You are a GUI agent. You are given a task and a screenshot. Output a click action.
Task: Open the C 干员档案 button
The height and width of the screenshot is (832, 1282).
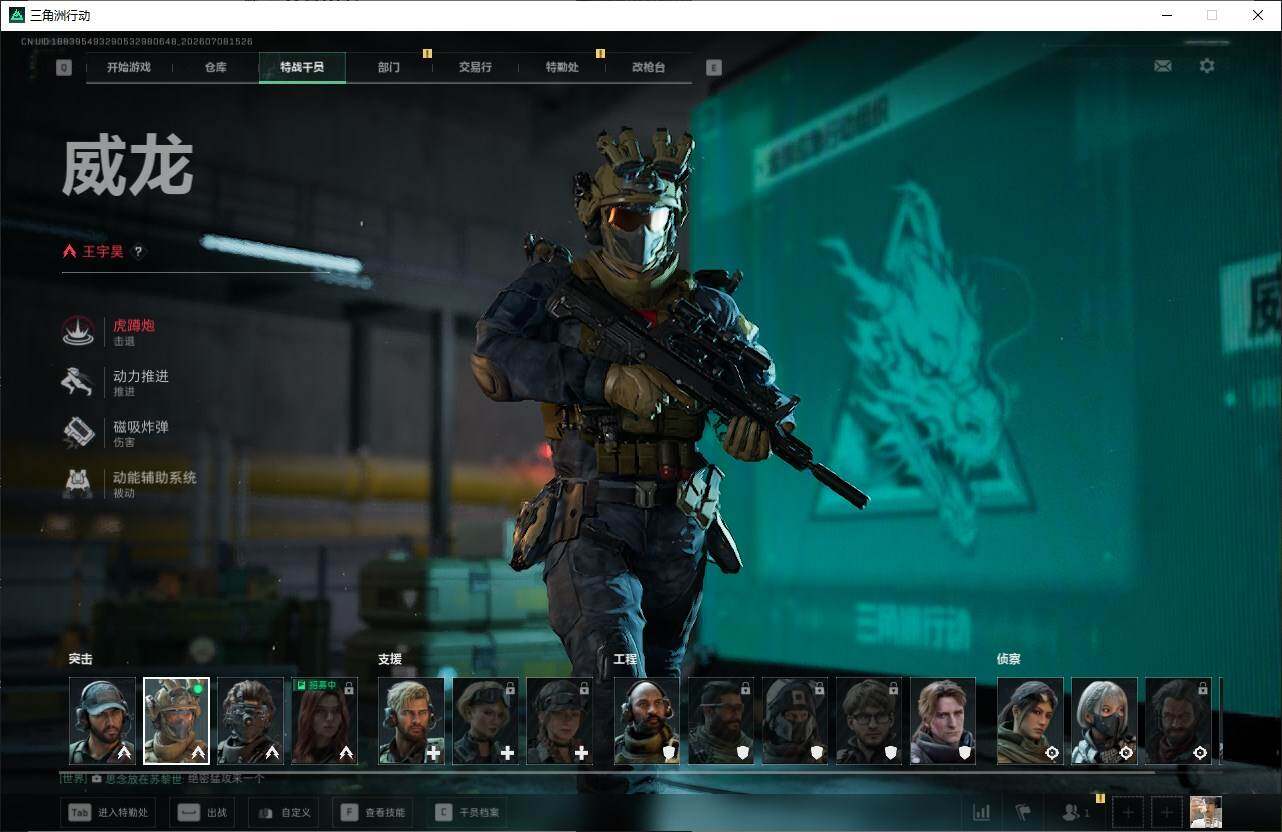click(467, 812)
